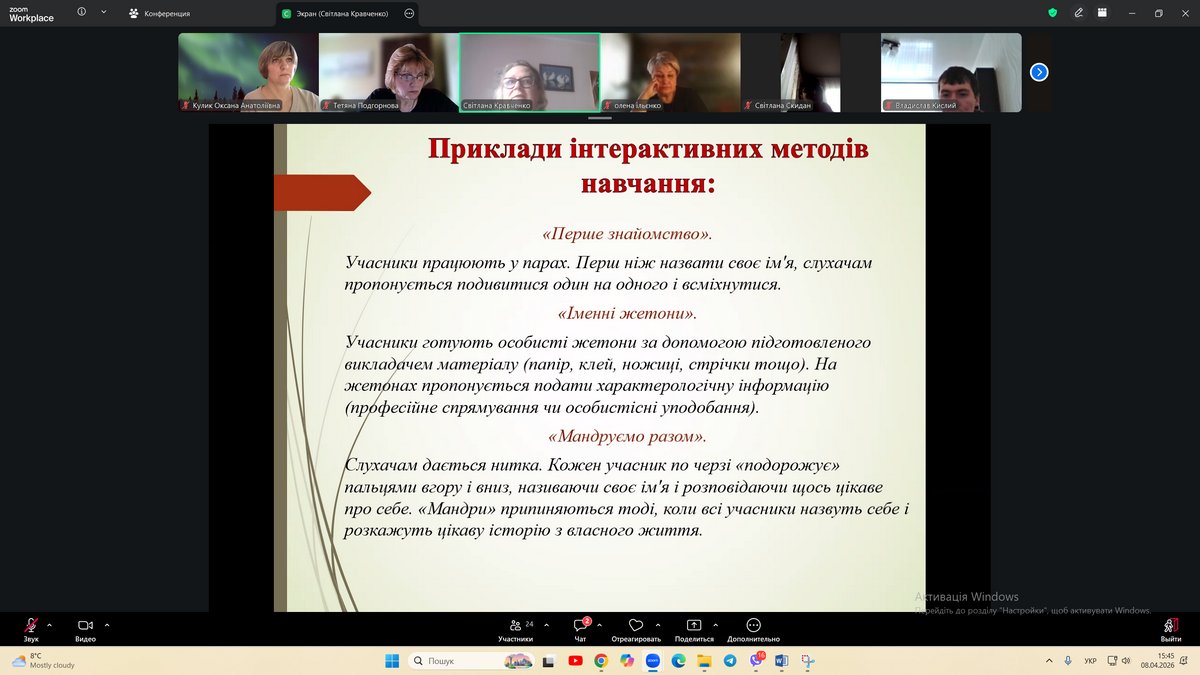The height and width of the screenshot is (675, 1200).
Task: Turn on camera with Видео button
Action: pos(85,625)
